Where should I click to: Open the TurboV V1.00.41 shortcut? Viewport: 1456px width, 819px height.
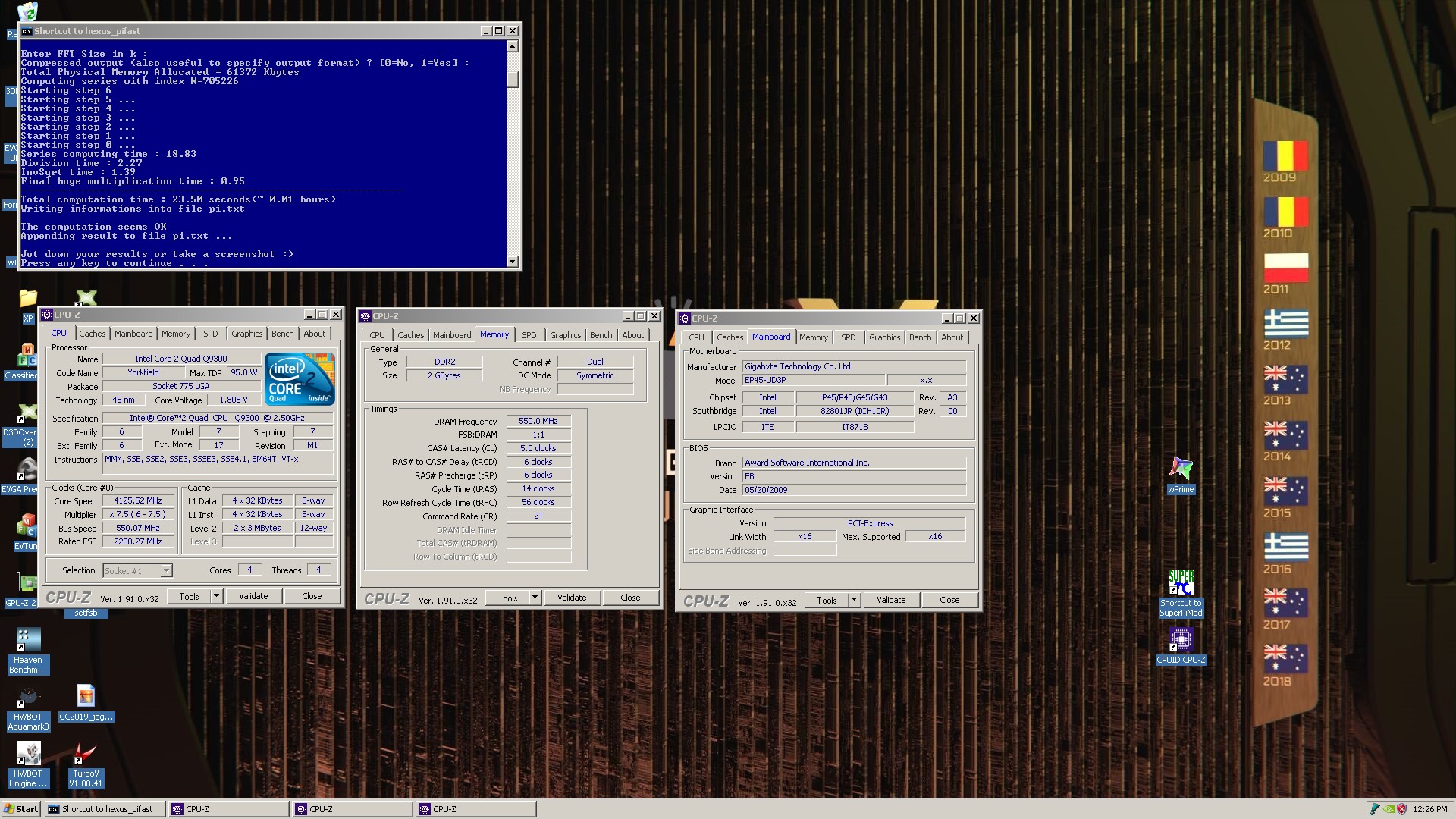coord(86,764)
